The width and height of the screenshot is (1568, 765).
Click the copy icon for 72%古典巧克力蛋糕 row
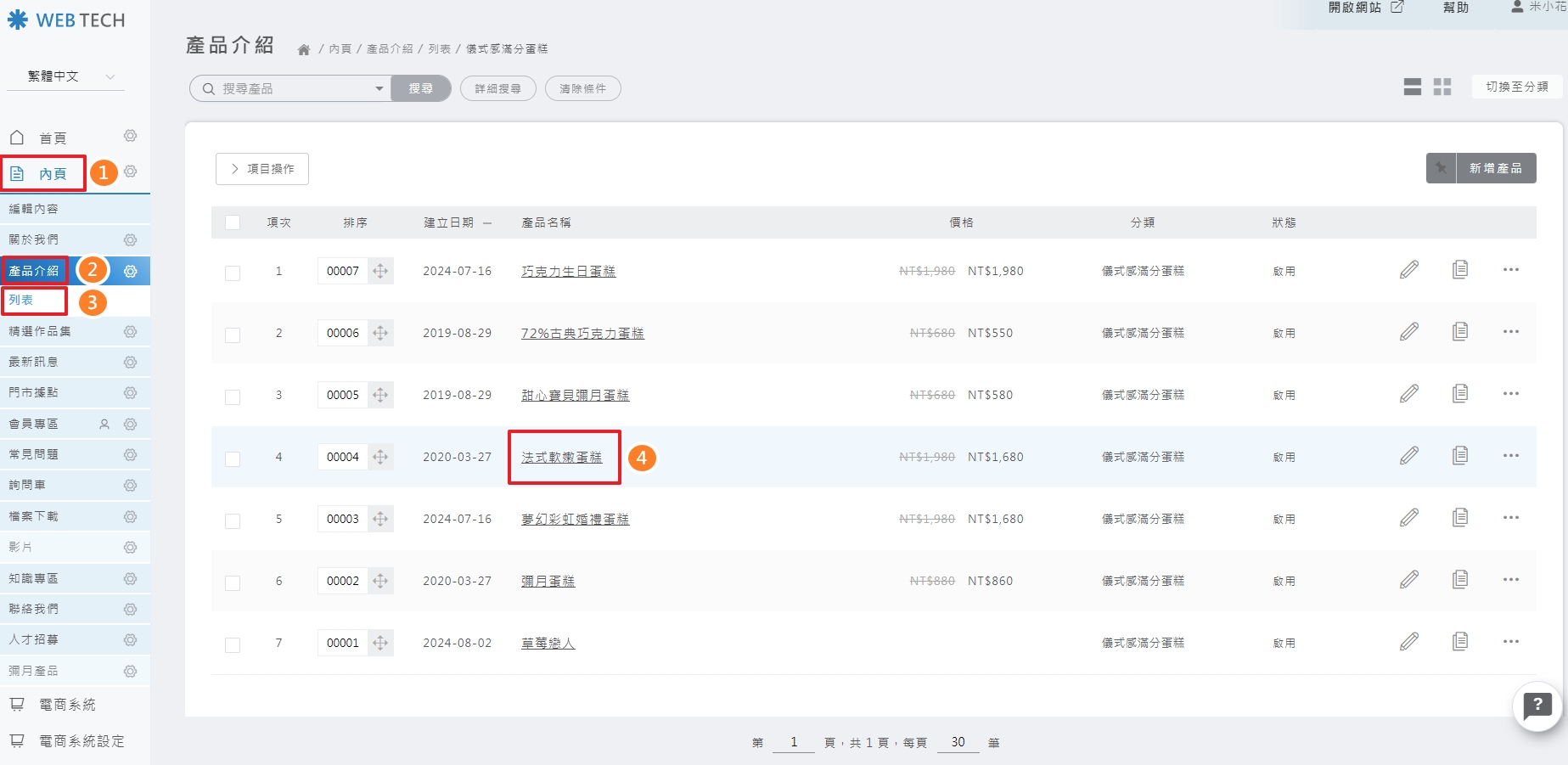[1459, 332]
